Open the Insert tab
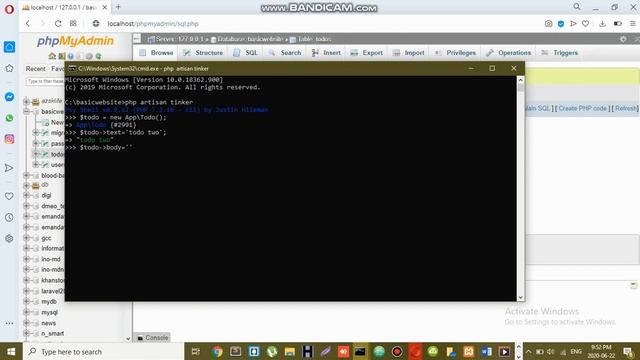Screen dimensions: 640x360 click(326, 53)
